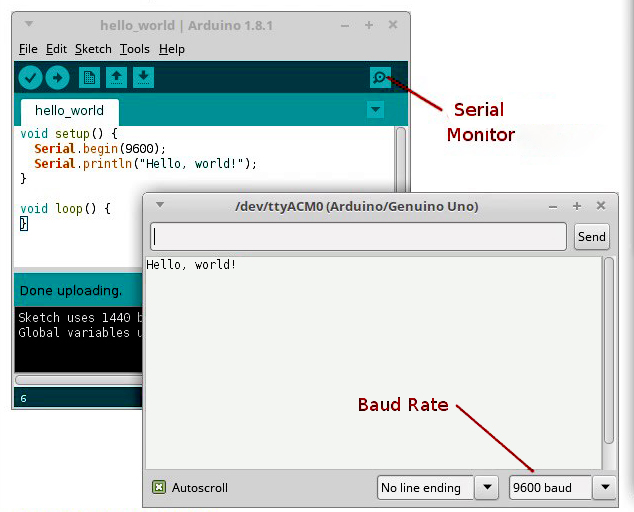Screen dimensions: 634x512
Task: Create a new sketch via toolbar icon
Action: pyautogui.click(x=90, y=77)
